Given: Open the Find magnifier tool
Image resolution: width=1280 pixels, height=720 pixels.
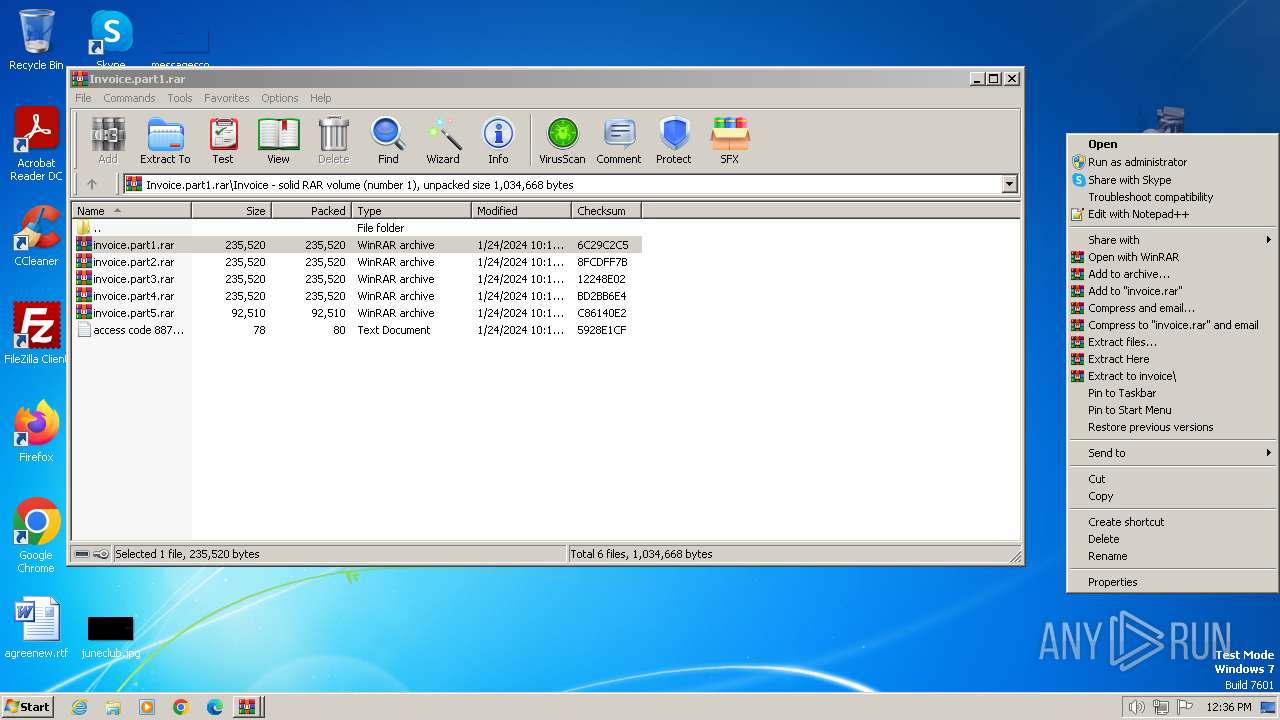Looking at the screenshot, I should (x=388, y=140).
